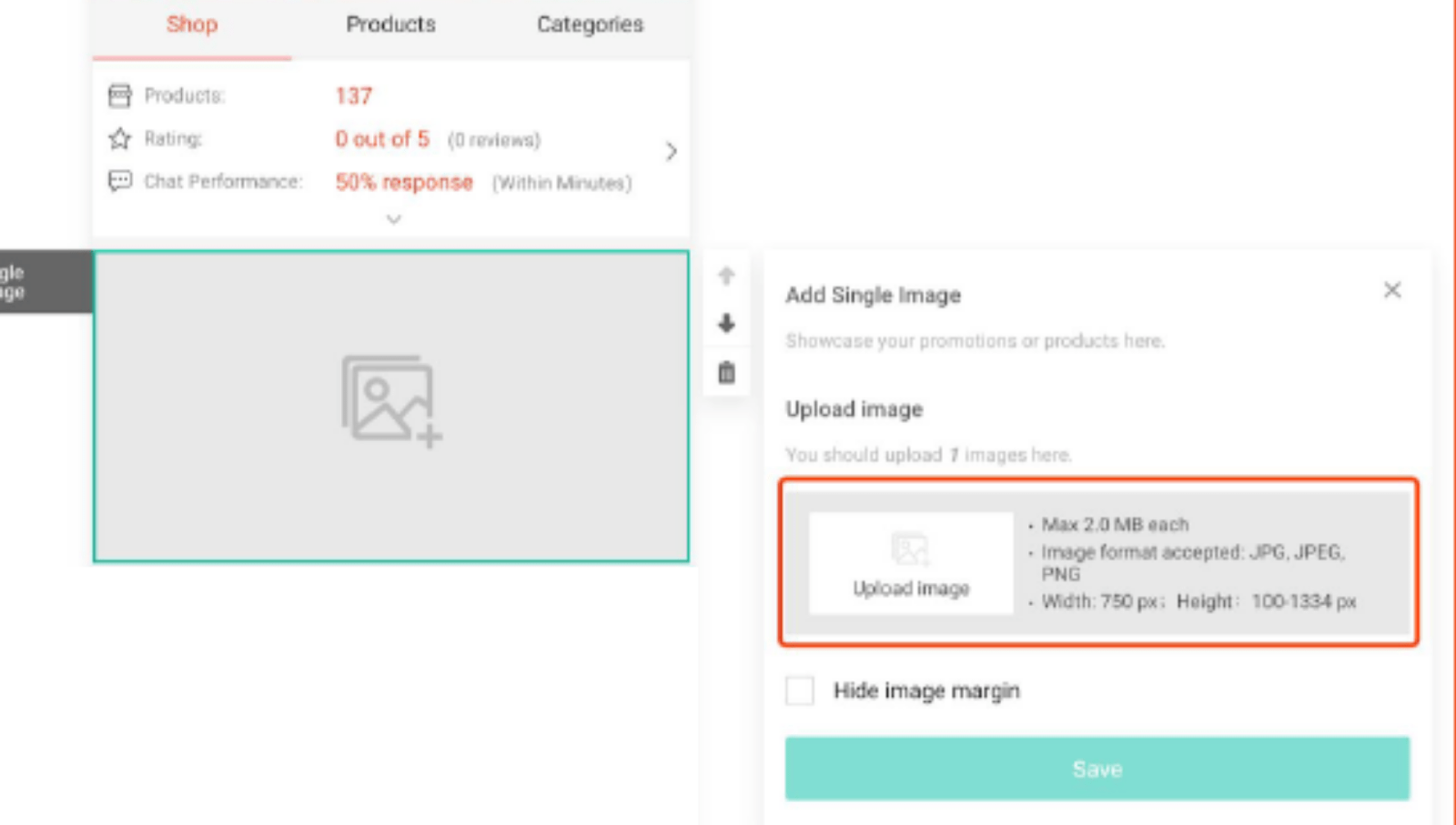Click the image placeholder icon in preview
The height and width of the screenshot is (825, 1456).
click(392, 401)
